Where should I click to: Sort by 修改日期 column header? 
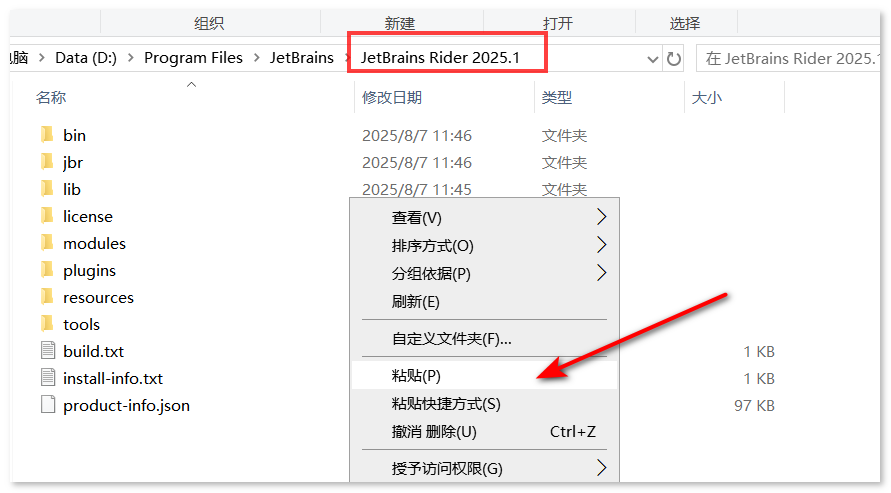point(392,98)
